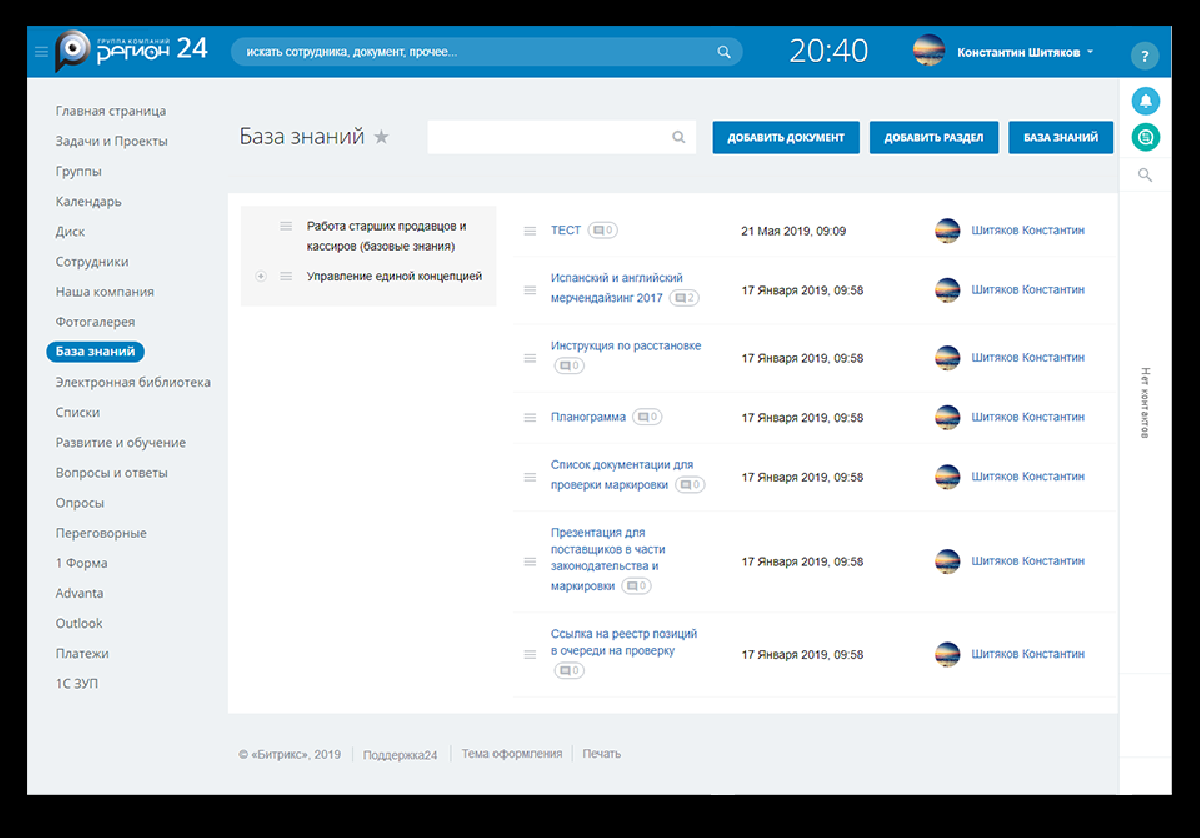Open the green chat icon in the right panel
The image size is (1200, 838).
(1145, 136)
